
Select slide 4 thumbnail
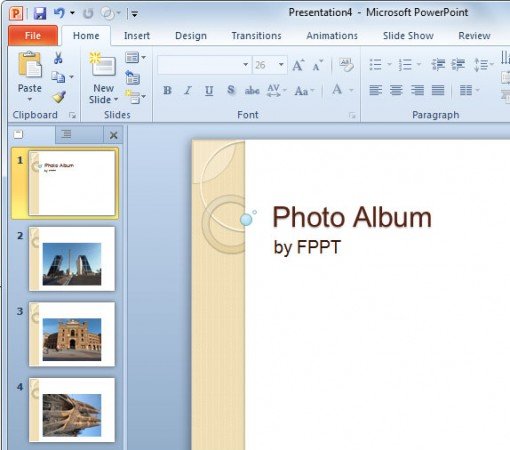pos(72,410)
